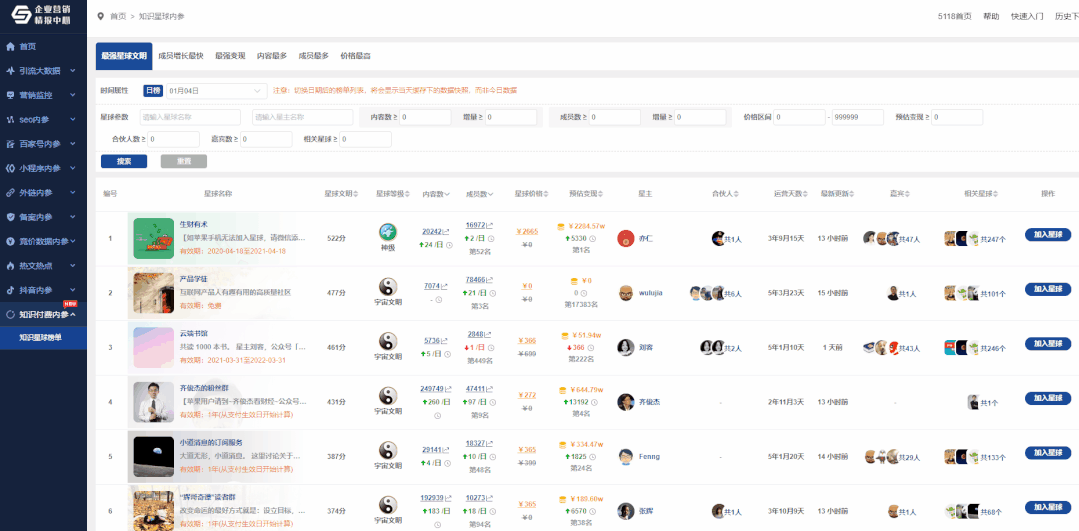
Task: Click the 外链内参 link icon in sidebar
Action: tap(10, 193)
